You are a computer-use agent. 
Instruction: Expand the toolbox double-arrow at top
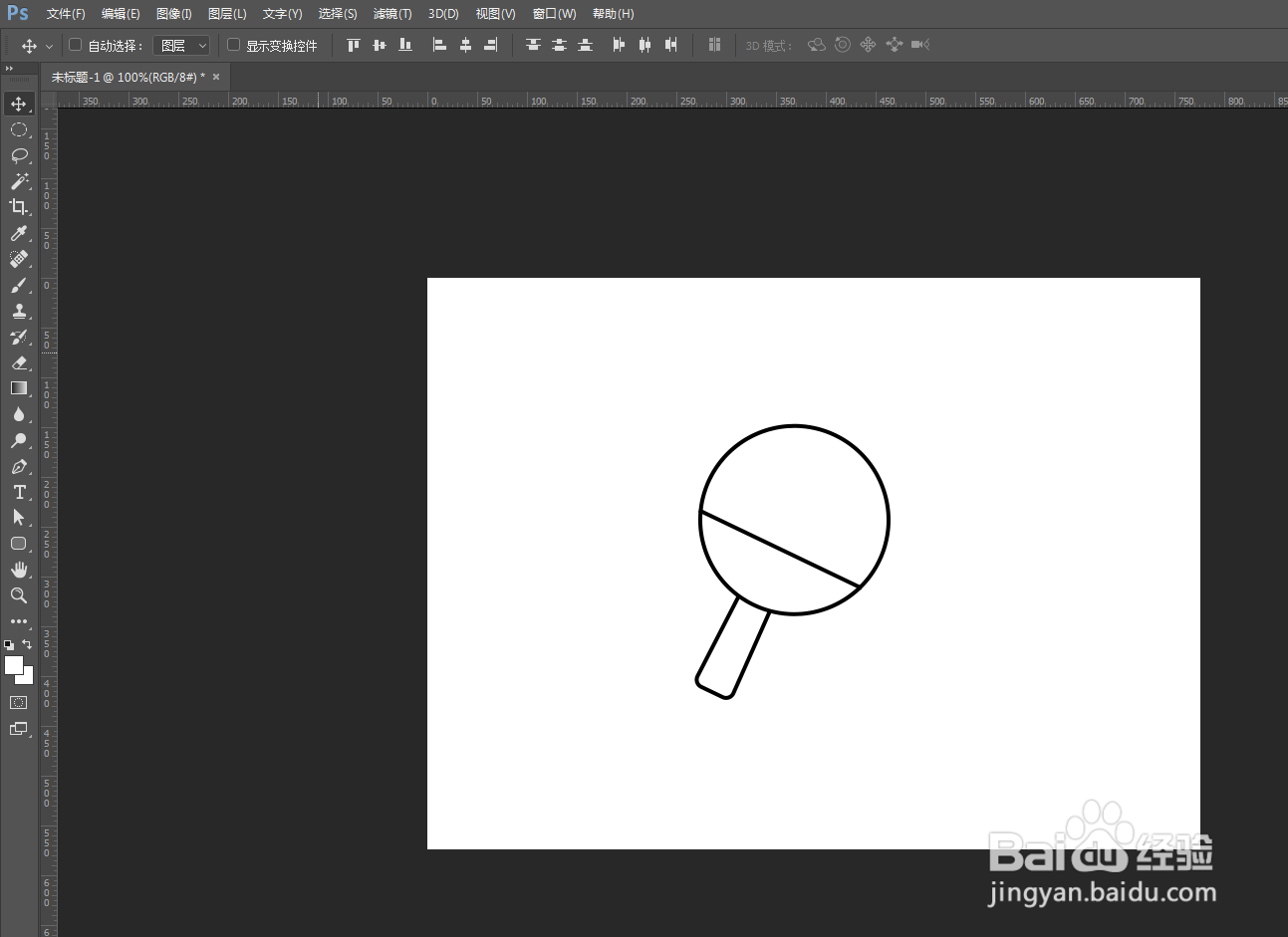9,69
